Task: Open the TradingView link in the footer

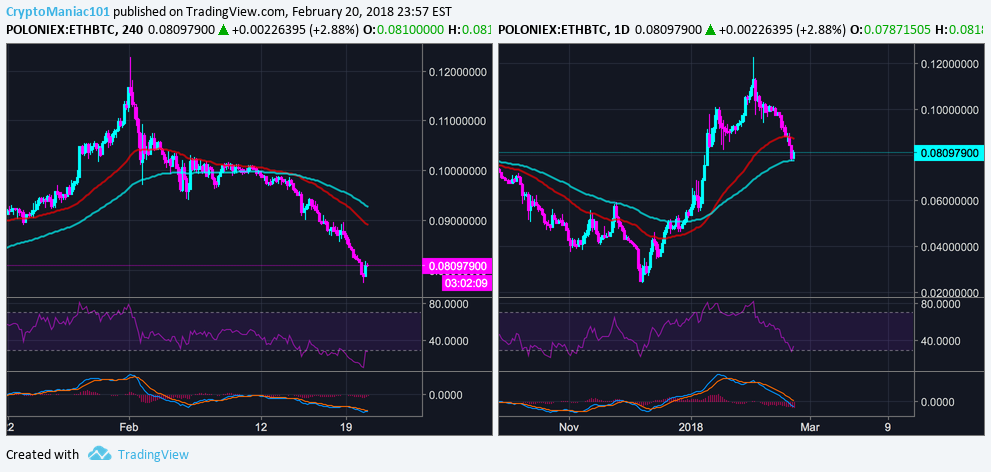Action: coord(152,454)
